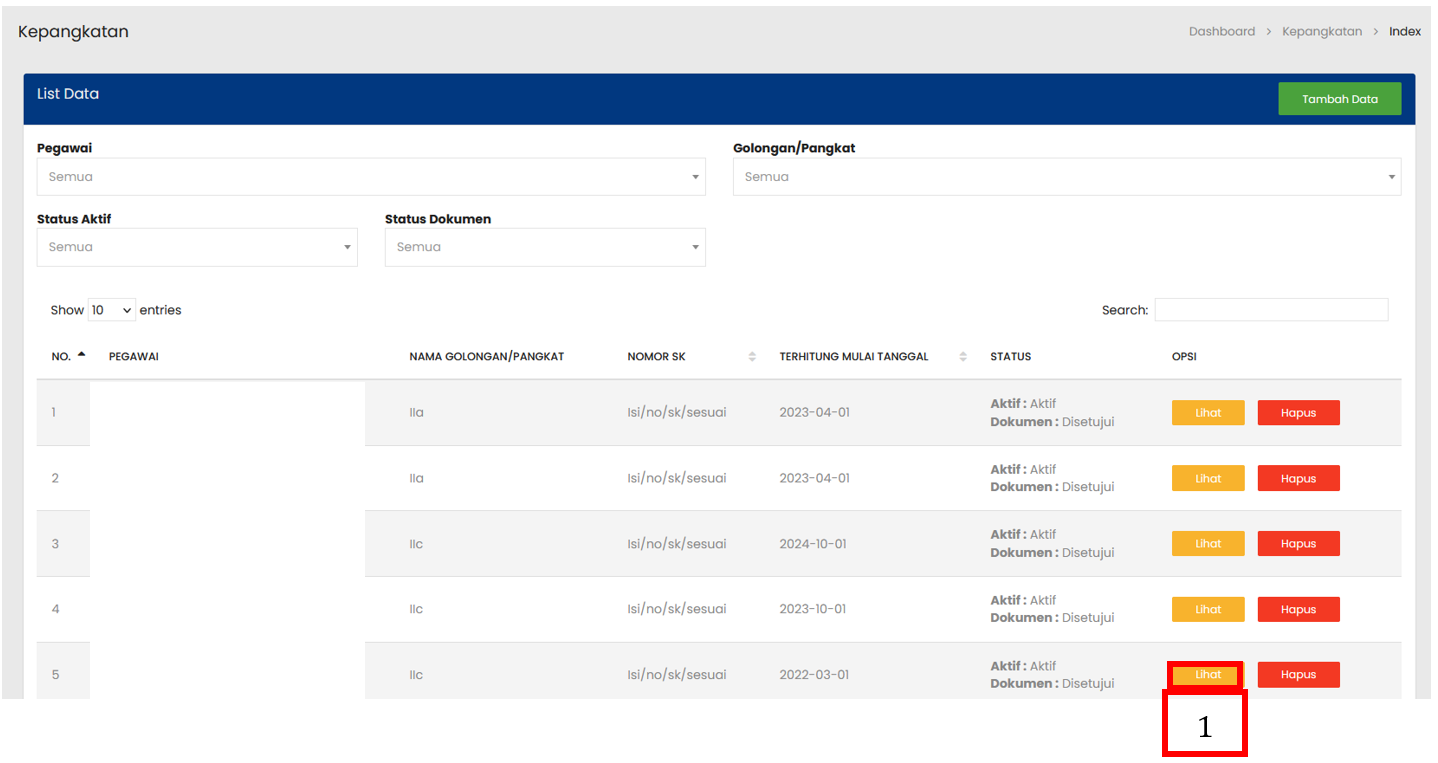Click Lihat for row 1
1438x763 pixels.
(1208, 413)
